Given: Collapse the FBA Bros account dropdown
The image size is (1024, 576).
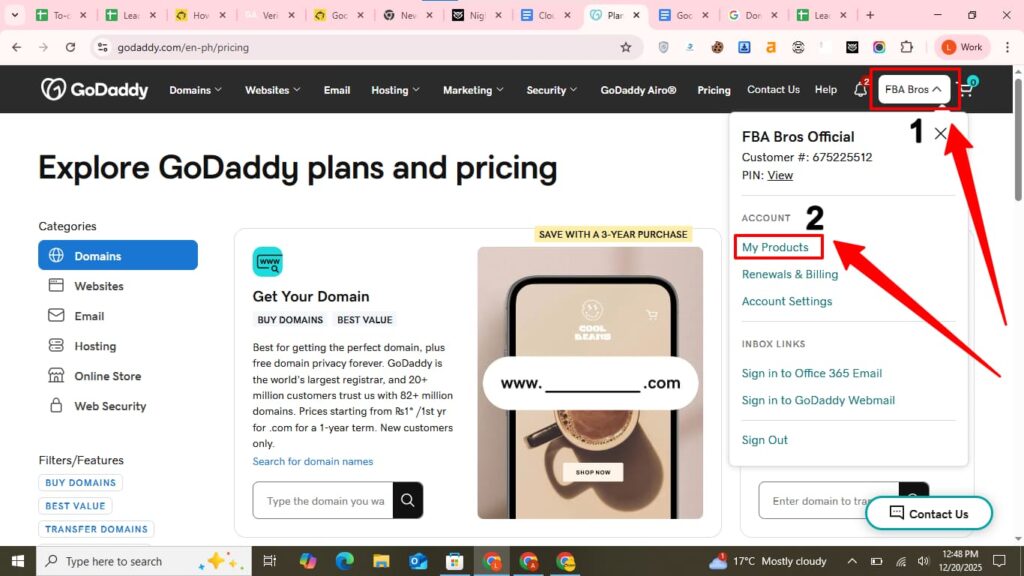Looking at the screenshot, I should 914,89.
